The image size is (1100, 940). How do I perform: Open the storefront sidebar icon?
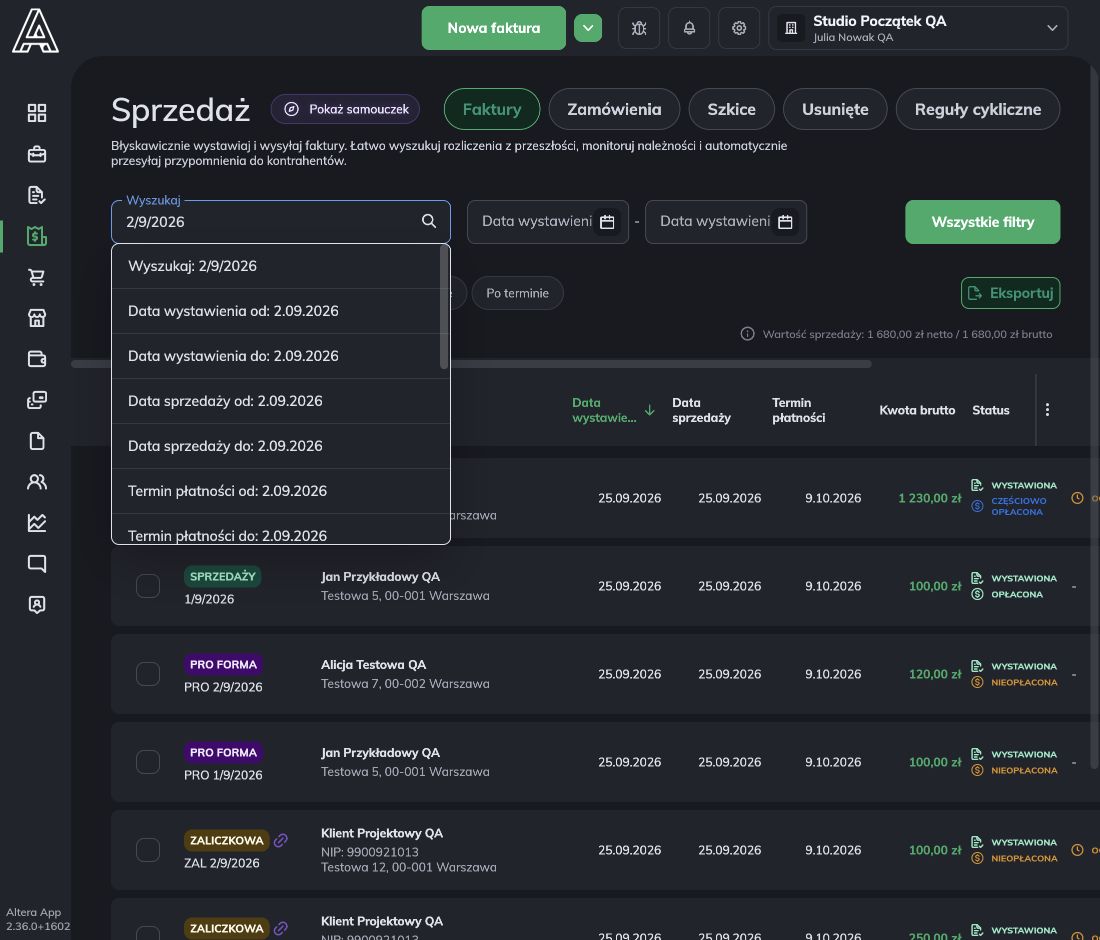pyautogui.click(x=36, y=318)
